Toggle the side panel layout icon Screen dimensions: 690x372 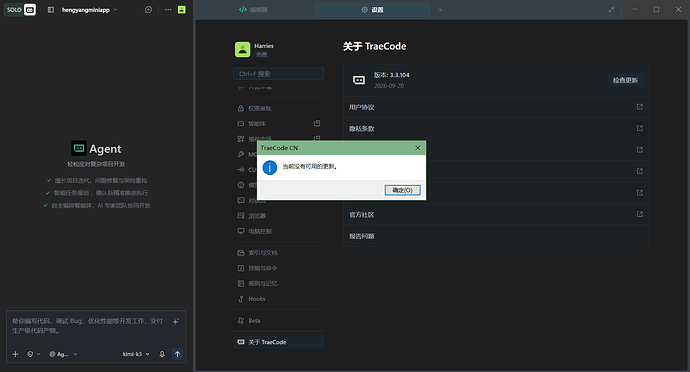coord(51,10)
